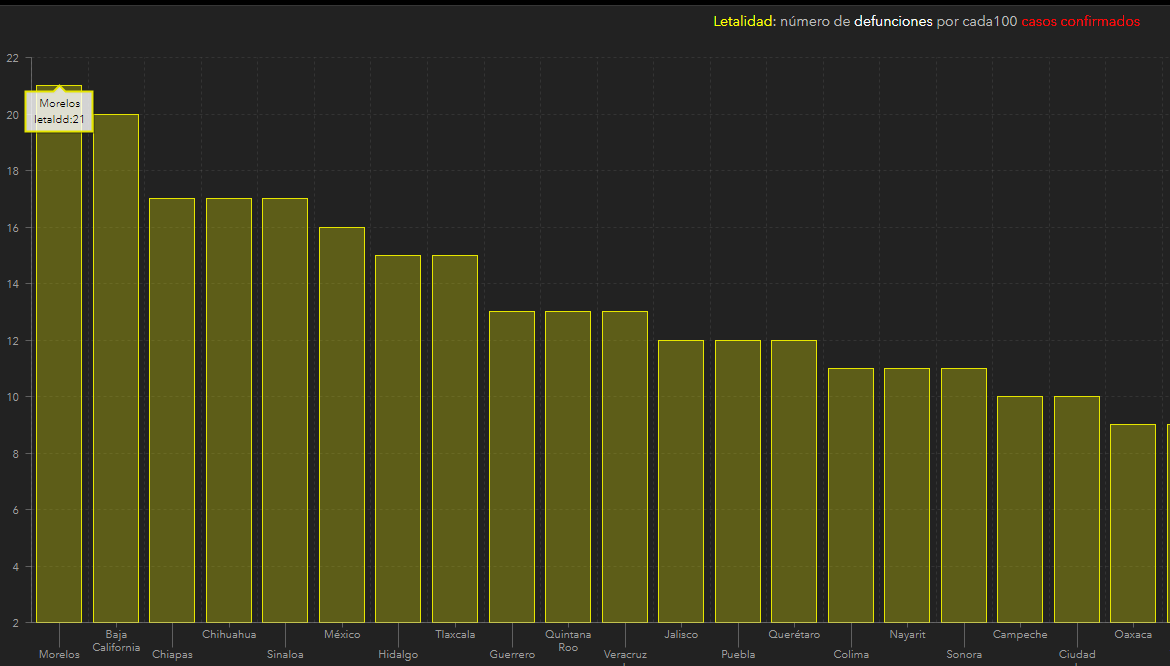Select the Querétaro bar
Screen dimensions: 1170x666
click(794, 481)
